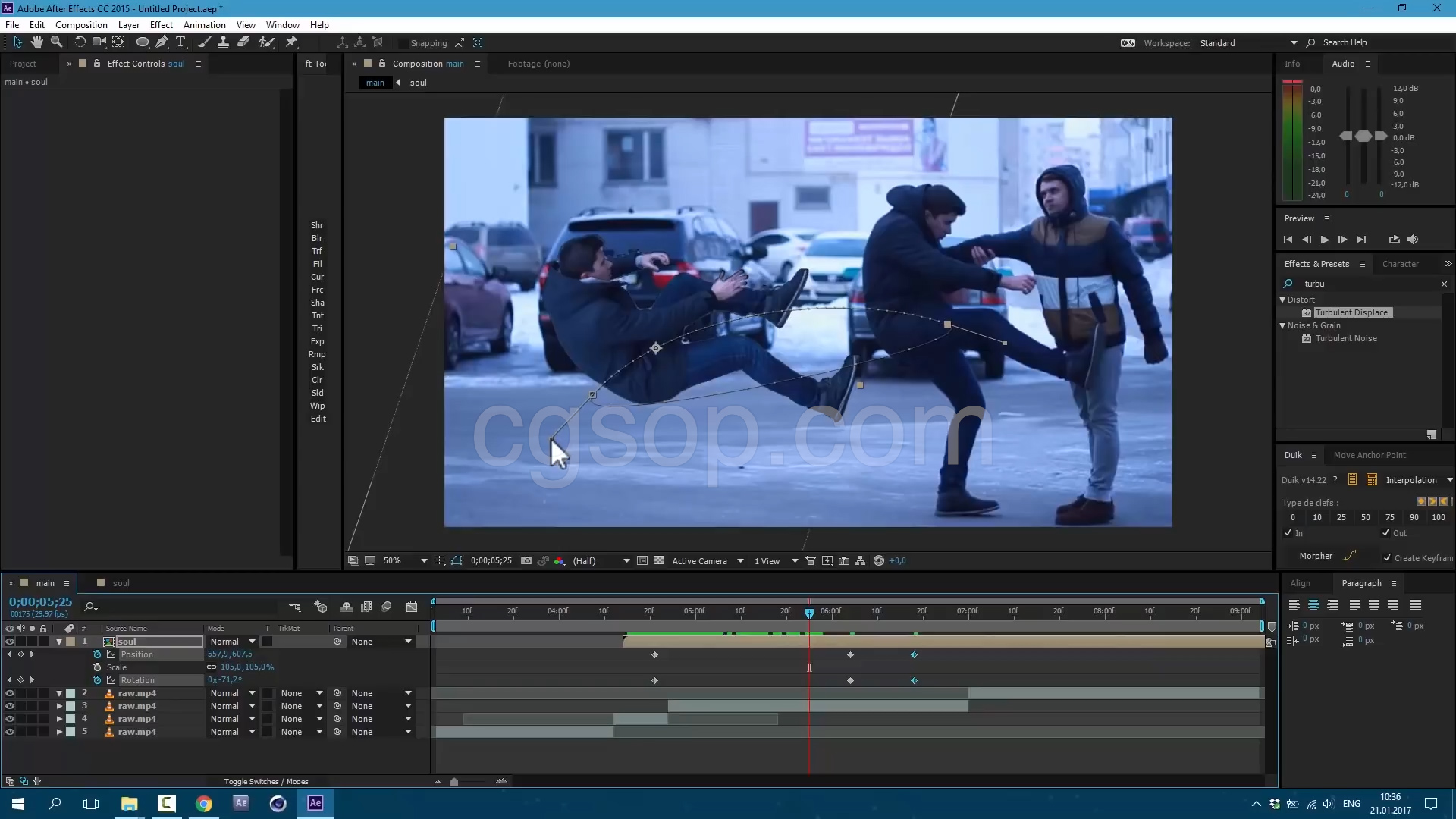
Task: Select the Zoom tool
Action: point(56,42)
